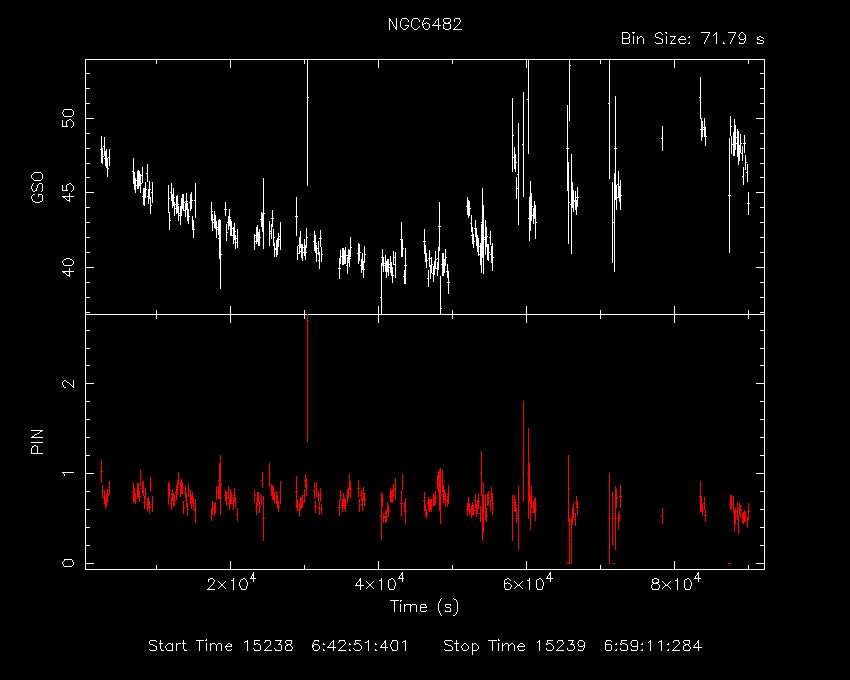850x680 pixels.
Task: Select the Bin Size: 71.79 s label
Action: click(692, 39)
